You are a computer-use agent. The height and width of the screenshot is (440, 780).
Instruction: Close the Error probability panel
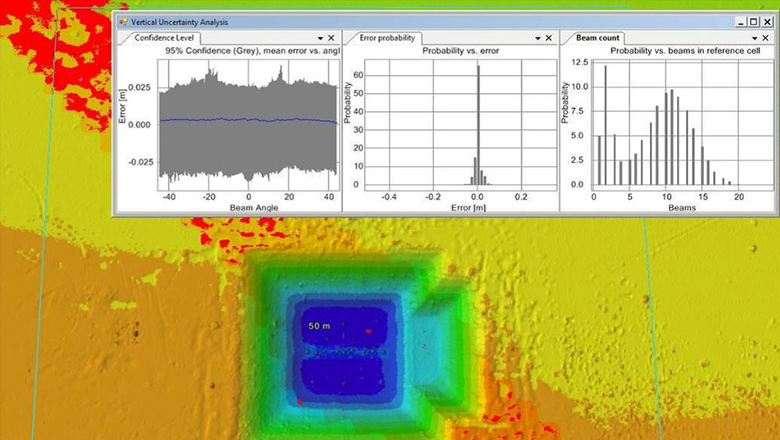pos(549,38)
